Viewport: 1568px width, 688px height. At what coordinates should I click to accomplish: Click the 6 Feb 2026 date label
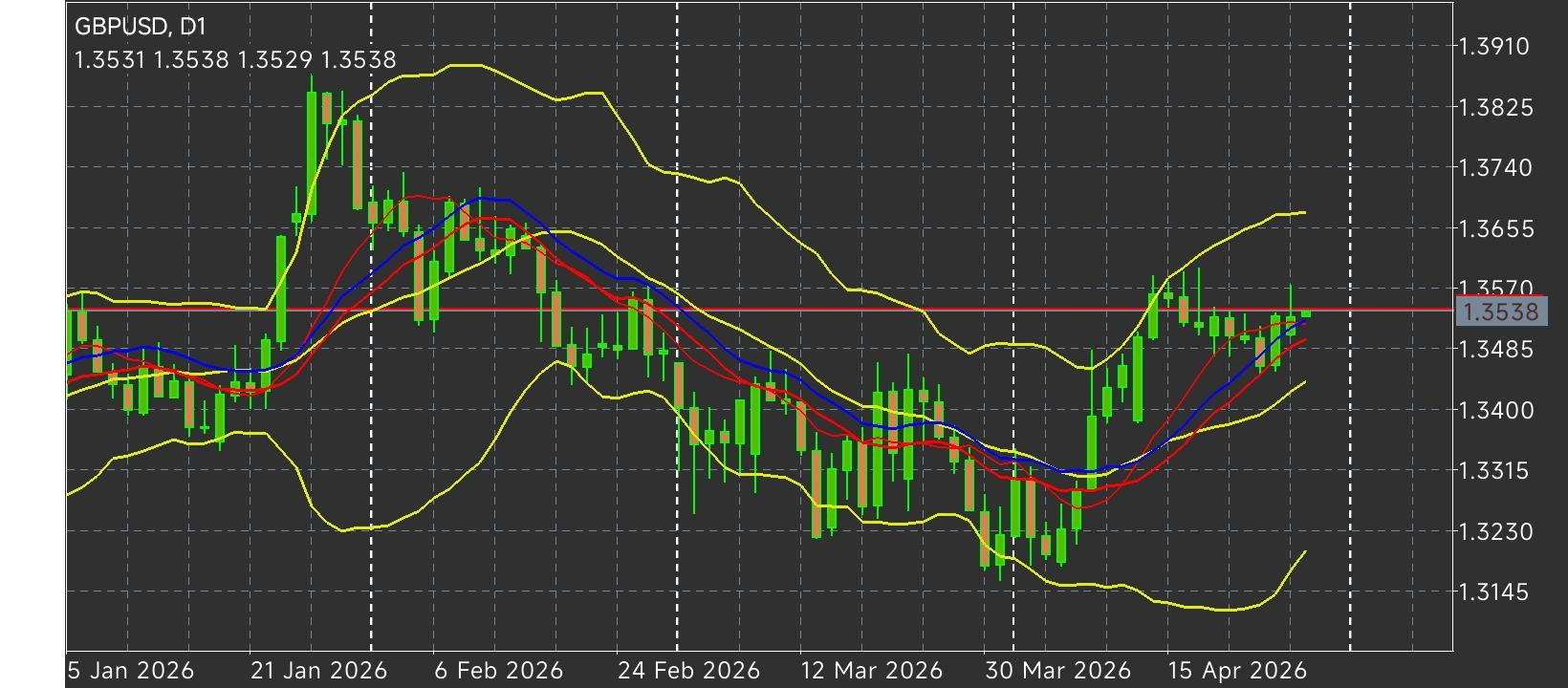pyautogui.click(x=498, y=670)
